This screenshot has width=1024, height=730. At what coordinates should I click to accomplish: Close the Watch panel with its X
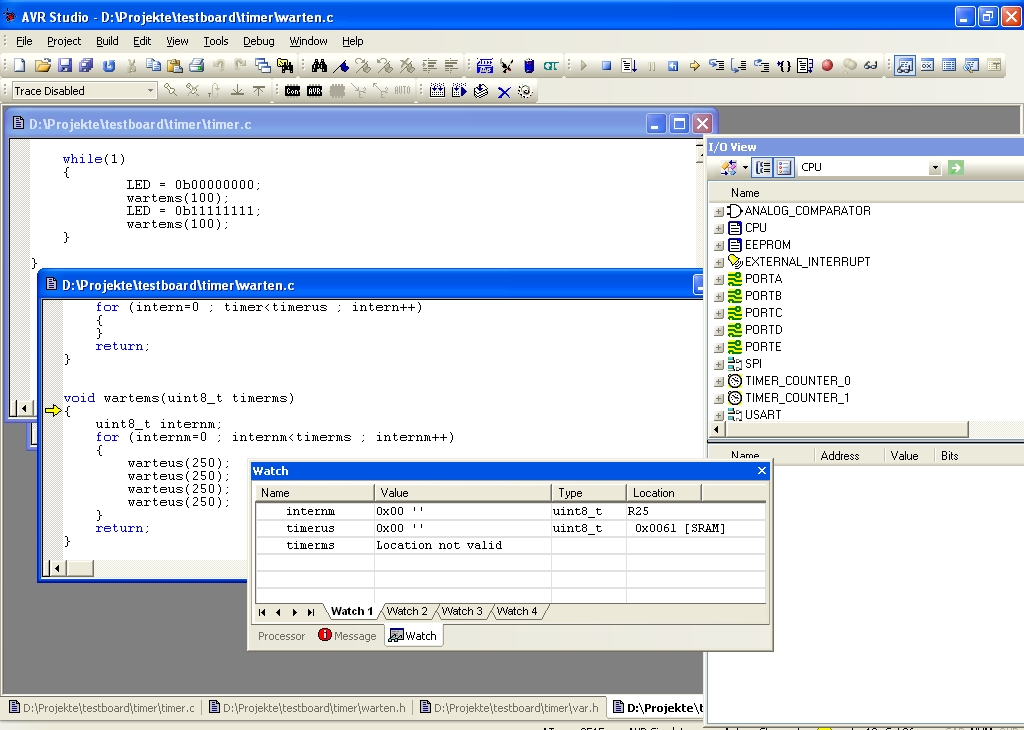761,471
